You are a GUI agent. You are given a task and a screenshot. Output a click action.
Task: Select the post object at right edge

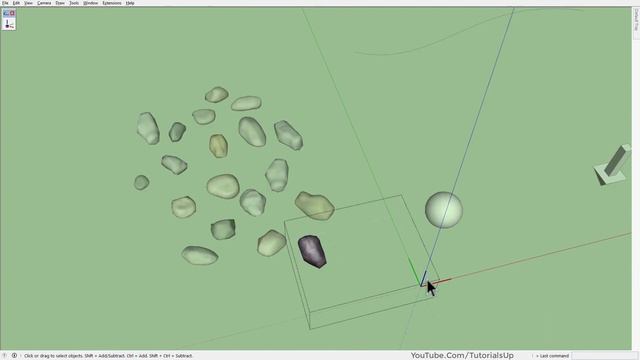(613, 164)
